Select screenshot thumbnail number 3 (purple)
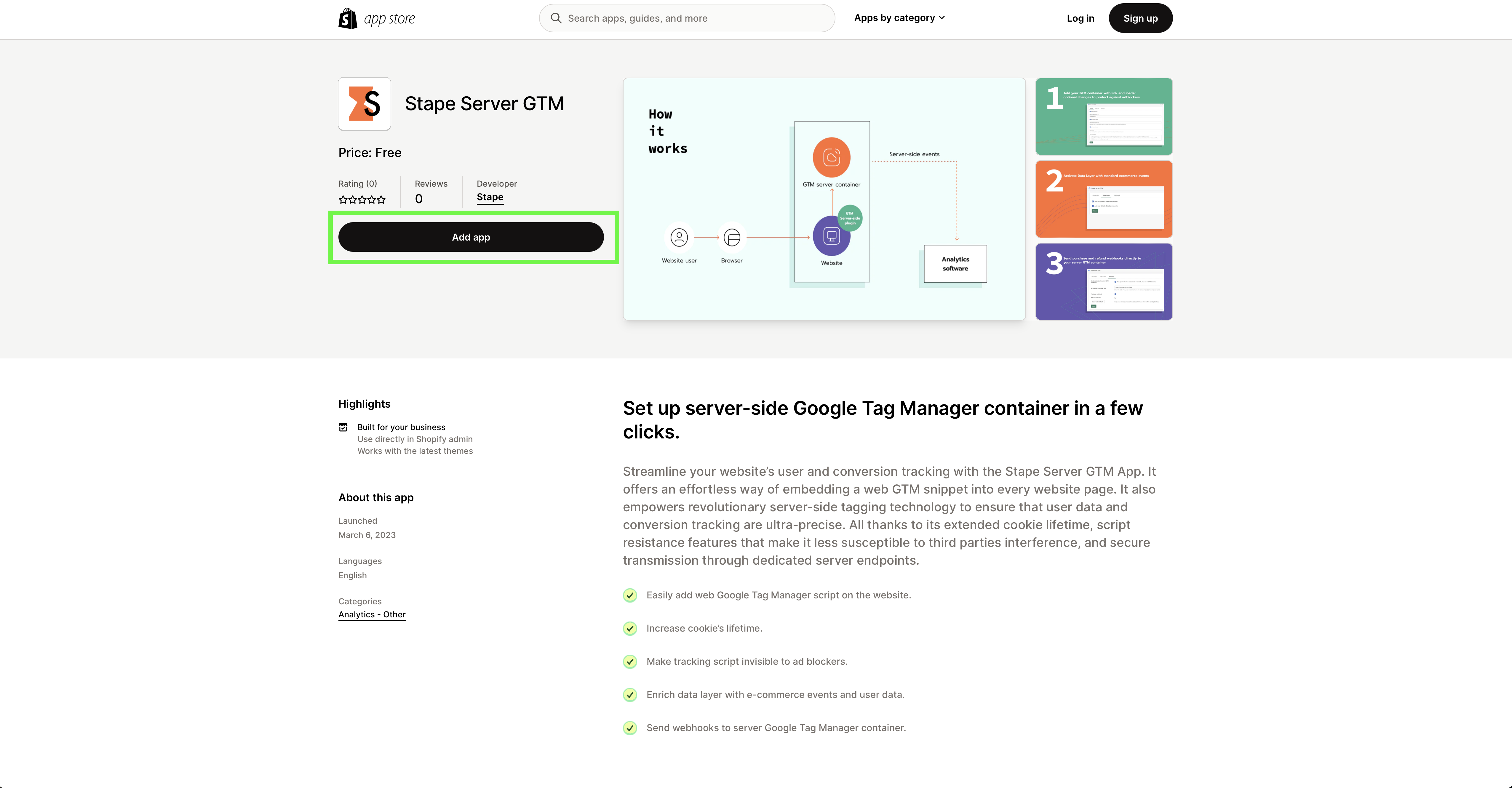Image resolution: width=1512 pixels, height=788 pixels. [x=1104, y=282]
